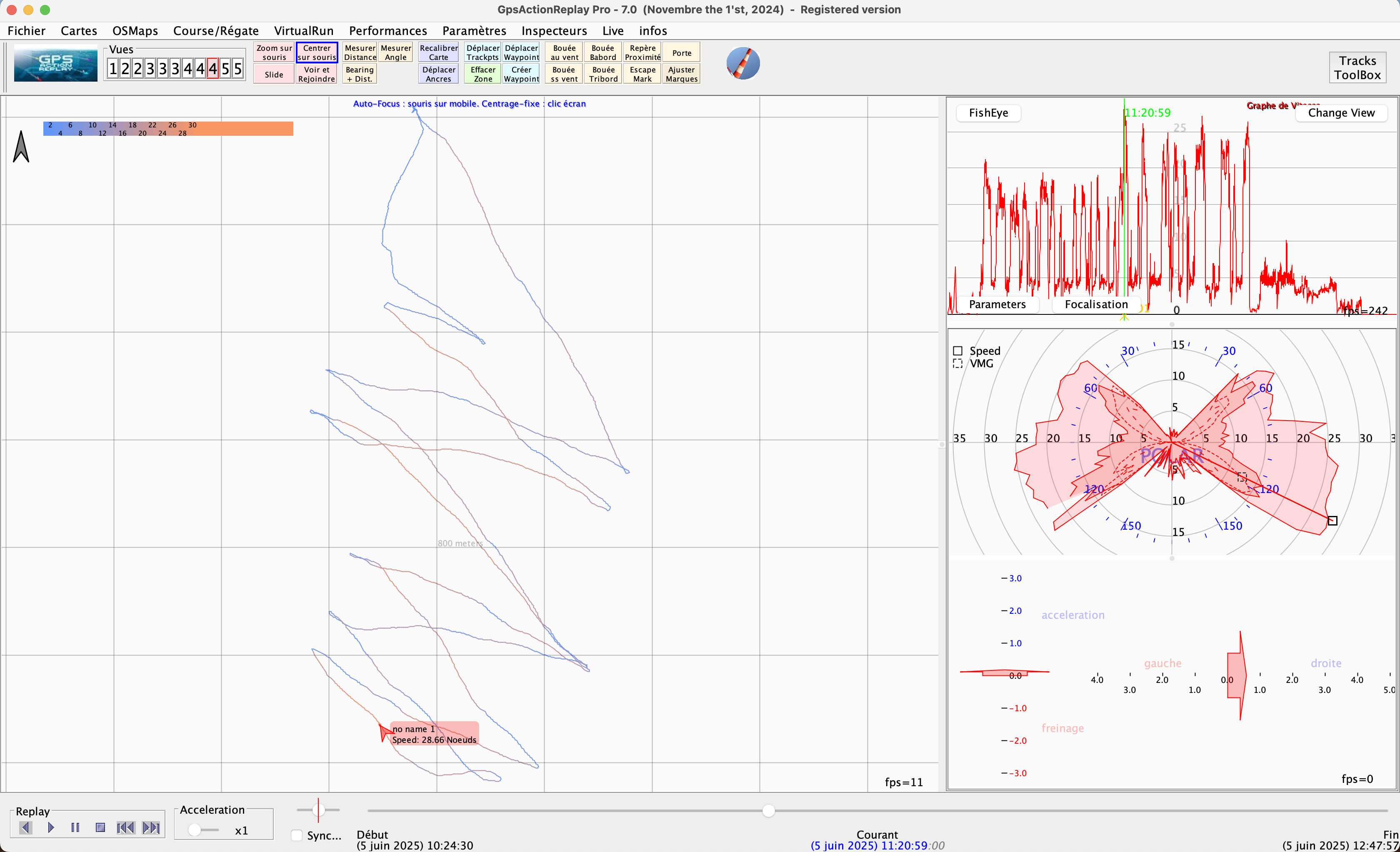The width and height of the screenshot is (1400, 852).
Task: Open the Performances menu
Action: [387, 31]
